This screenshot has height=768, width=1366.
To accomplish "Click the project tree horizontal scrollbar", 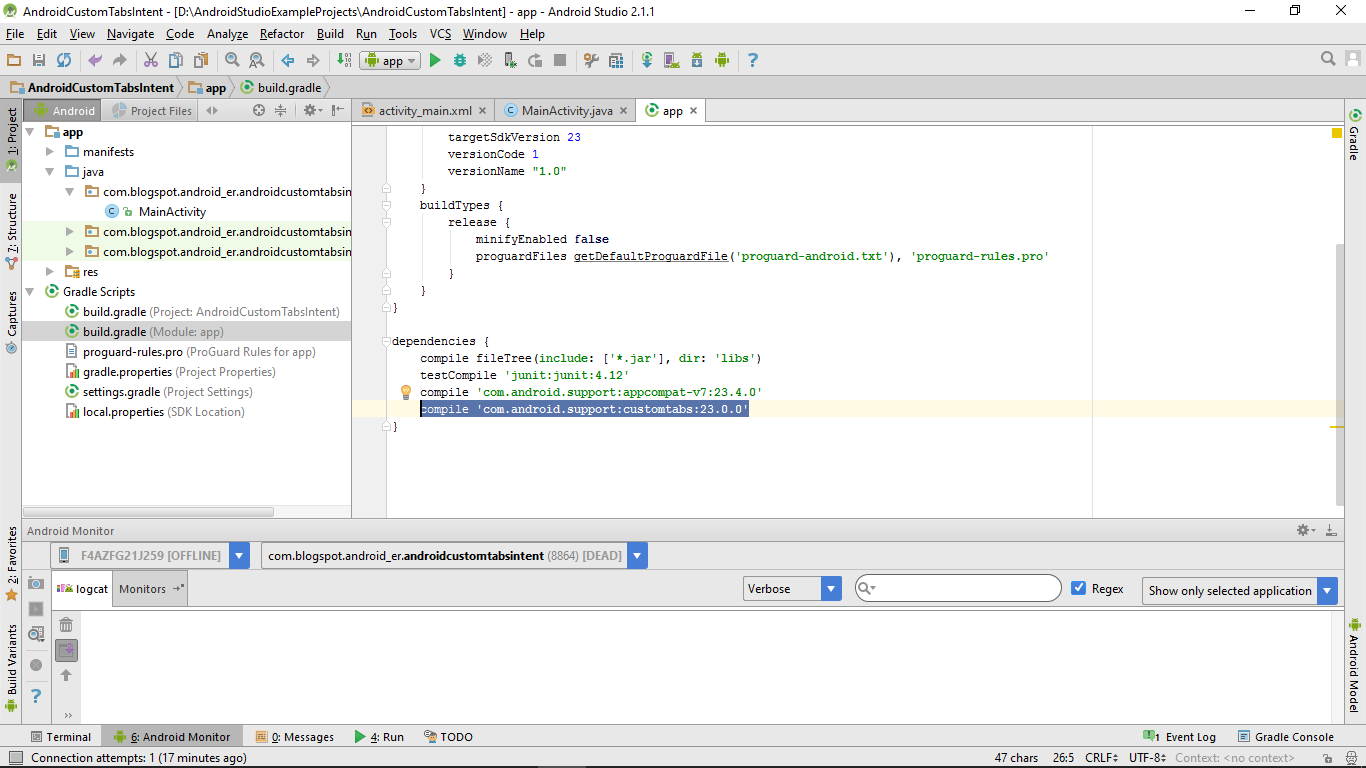I will pos(150,511).
